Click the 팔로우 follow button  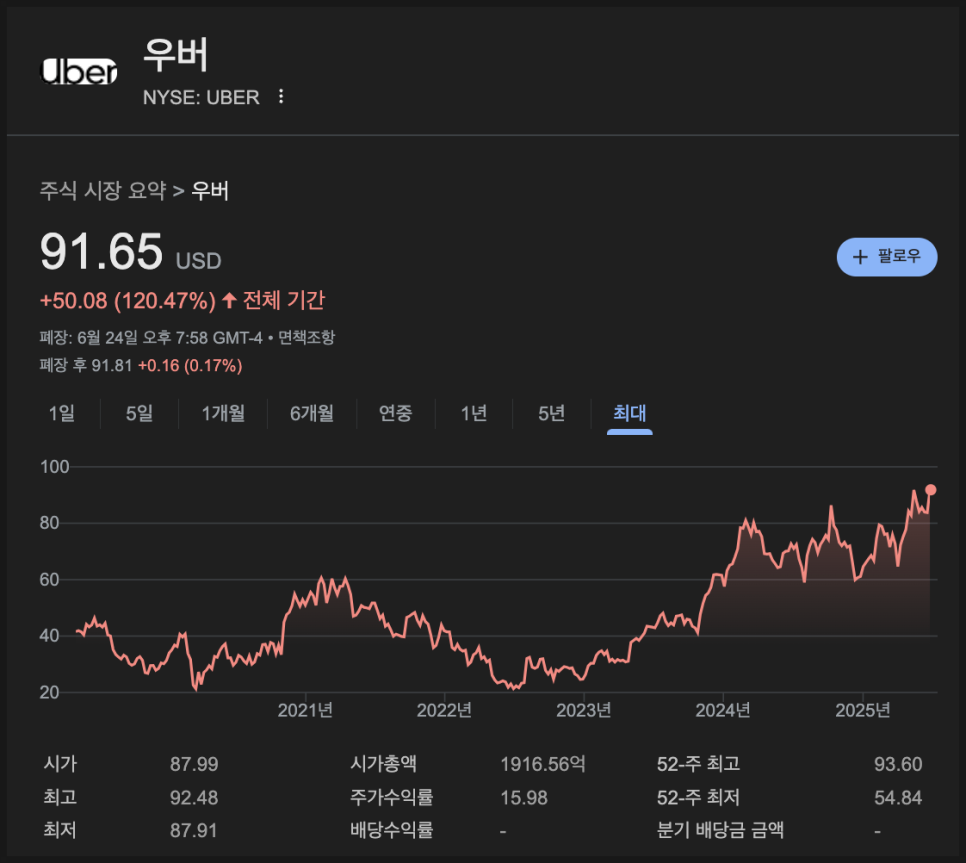coord(887,257)
